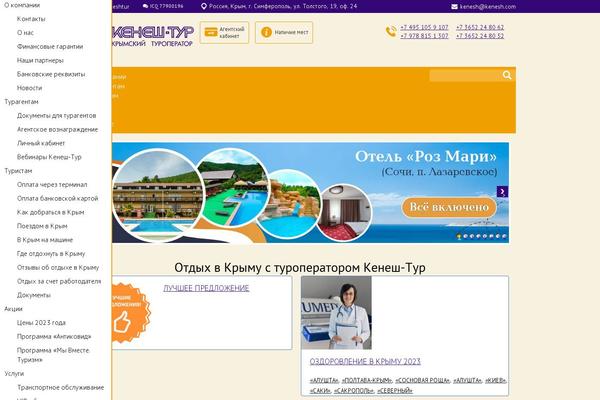
Task: Open В Крым на машине item
Action: (x=45, y=240)
